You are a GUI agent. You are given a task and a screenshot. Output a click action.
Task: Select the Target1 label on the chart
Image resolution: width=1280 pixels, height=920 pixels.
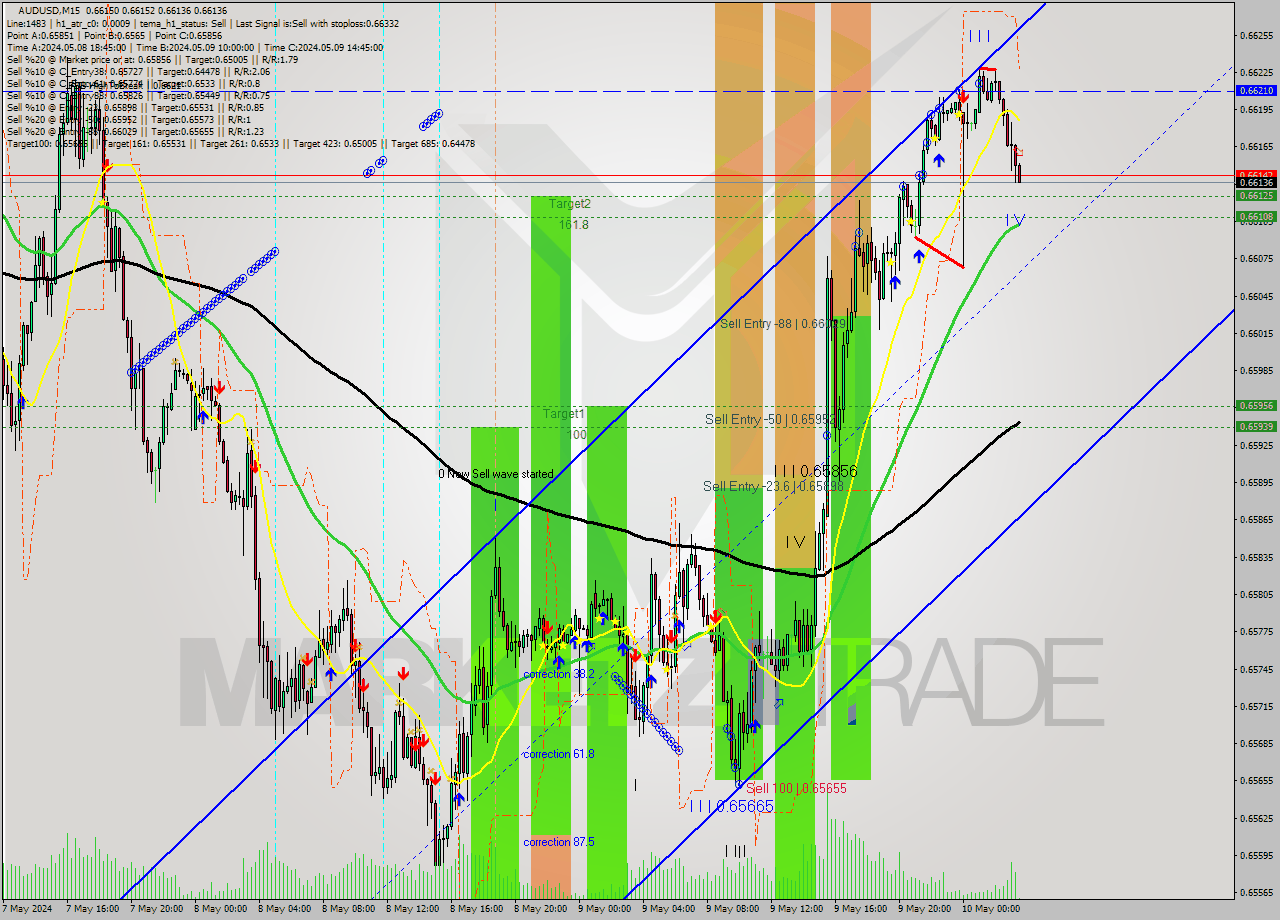click(x=563, y=413)
